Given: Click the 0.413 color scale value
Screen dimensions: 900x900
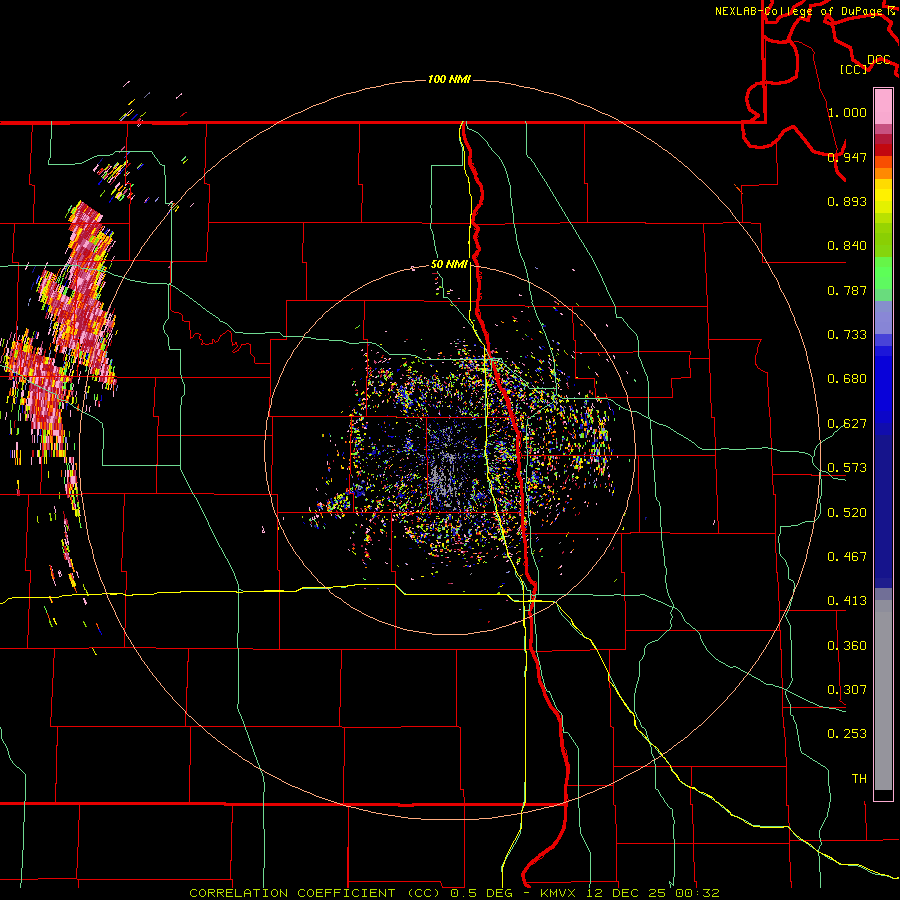Looking at the screenshot, I should 847,601.
